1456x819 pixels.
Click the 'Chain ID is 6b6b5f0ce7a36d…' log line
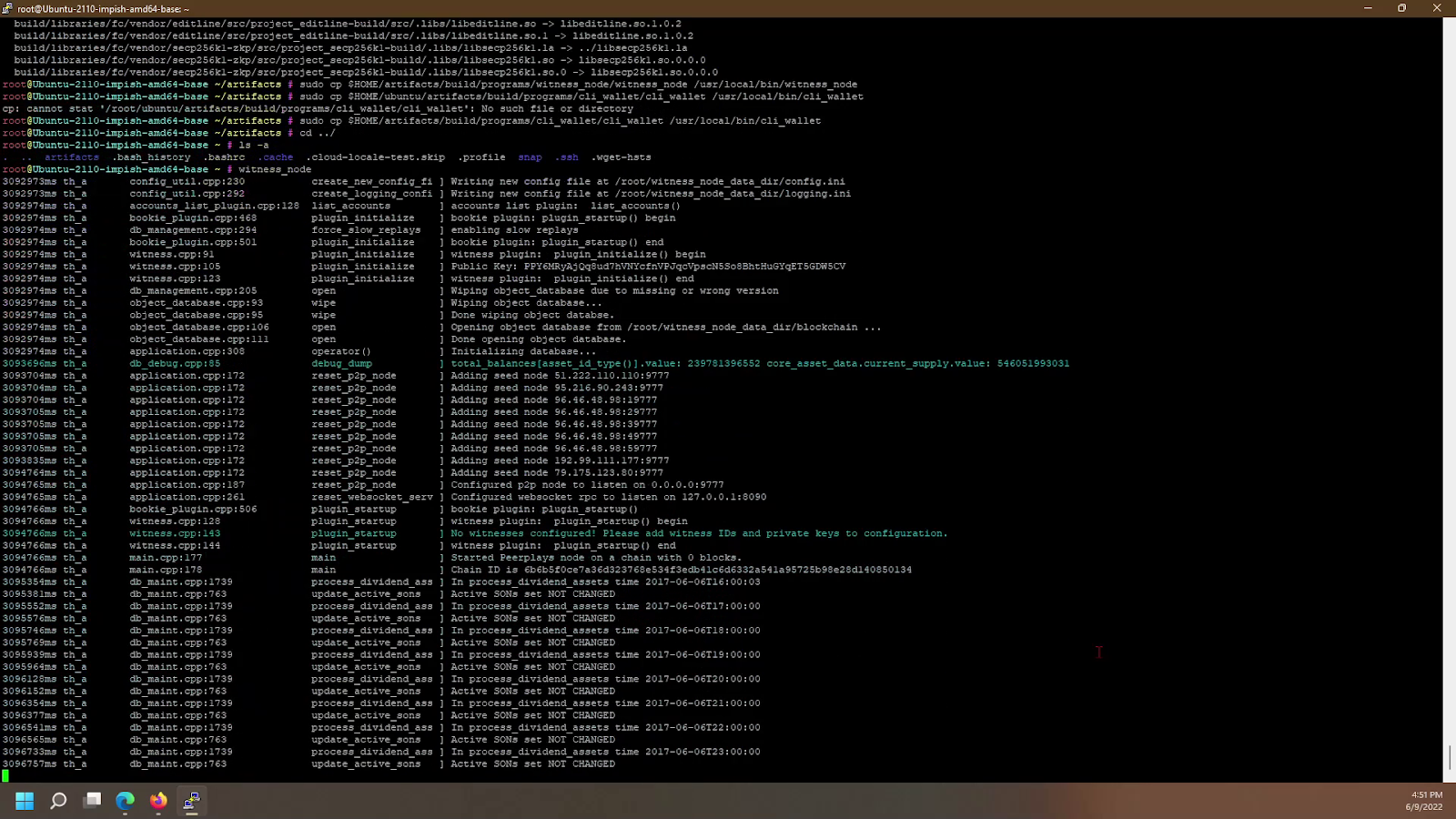click(682, 570)
